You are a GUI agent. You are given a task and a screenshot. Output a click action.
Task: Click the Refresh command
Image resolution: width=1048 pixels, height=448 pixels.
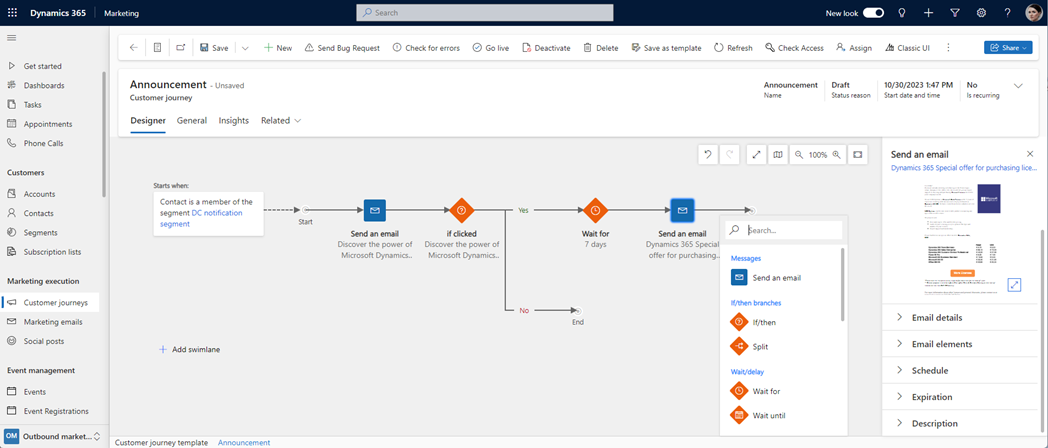733,48
